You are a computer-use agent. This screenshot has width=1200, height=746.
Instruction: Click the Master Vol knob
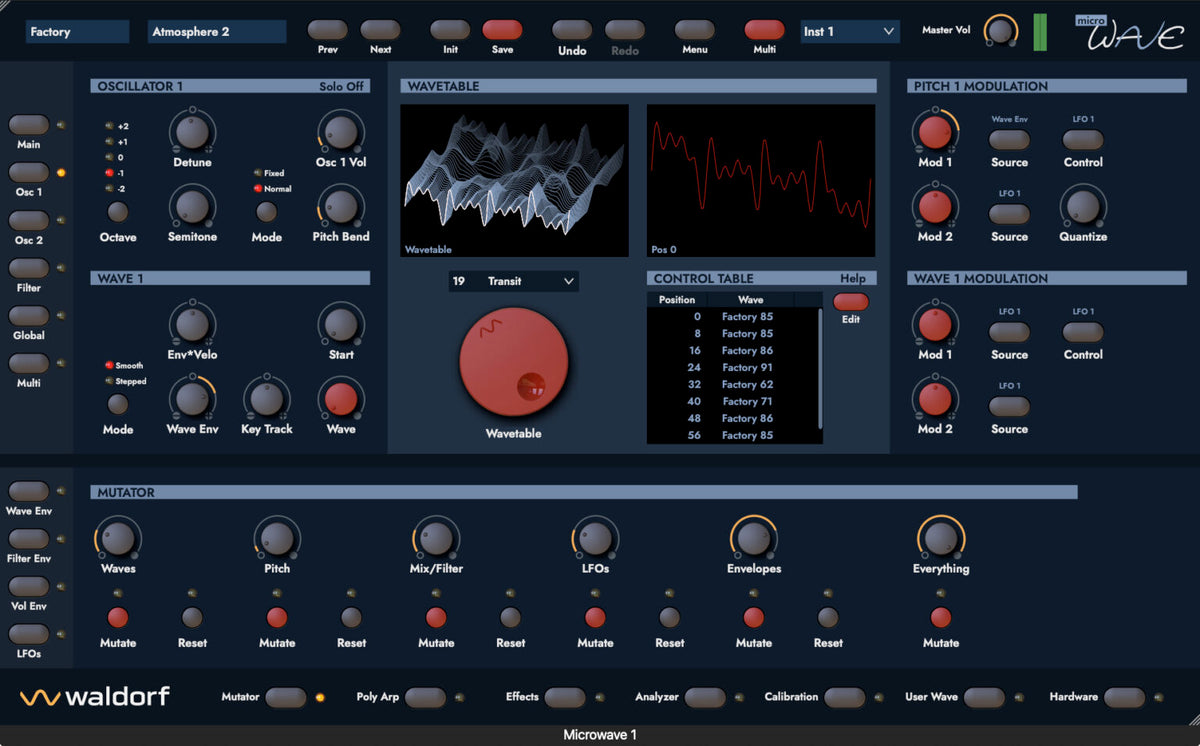tap(999, 30)
